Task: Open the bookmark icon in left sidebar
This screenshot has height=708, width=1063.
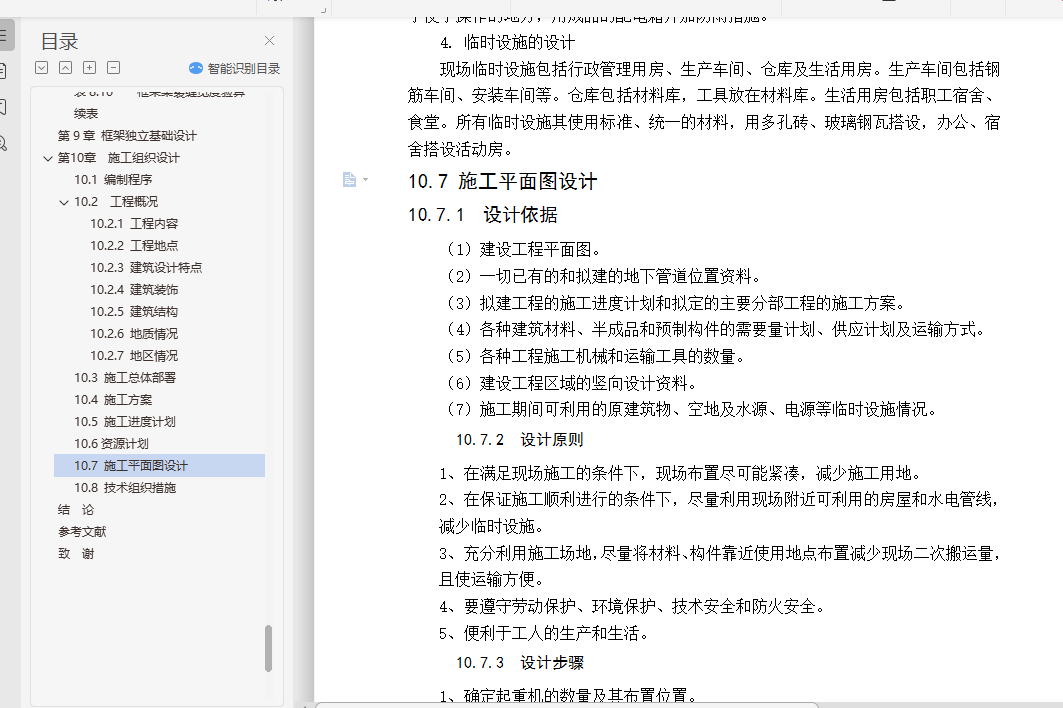Action: tap(3, 106)
